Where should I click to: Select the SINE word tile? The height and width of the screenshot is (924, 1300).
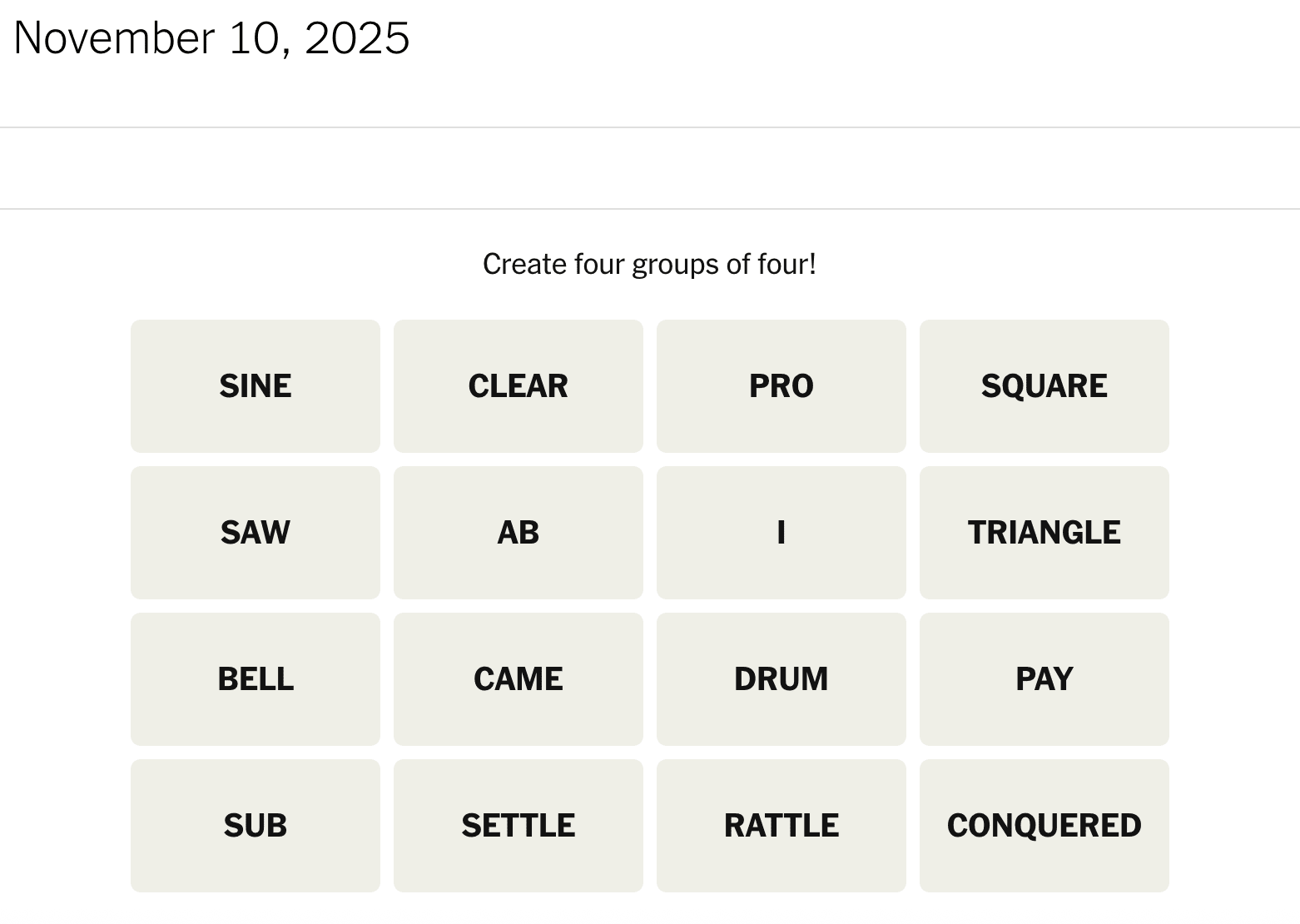tap(255, 386)
